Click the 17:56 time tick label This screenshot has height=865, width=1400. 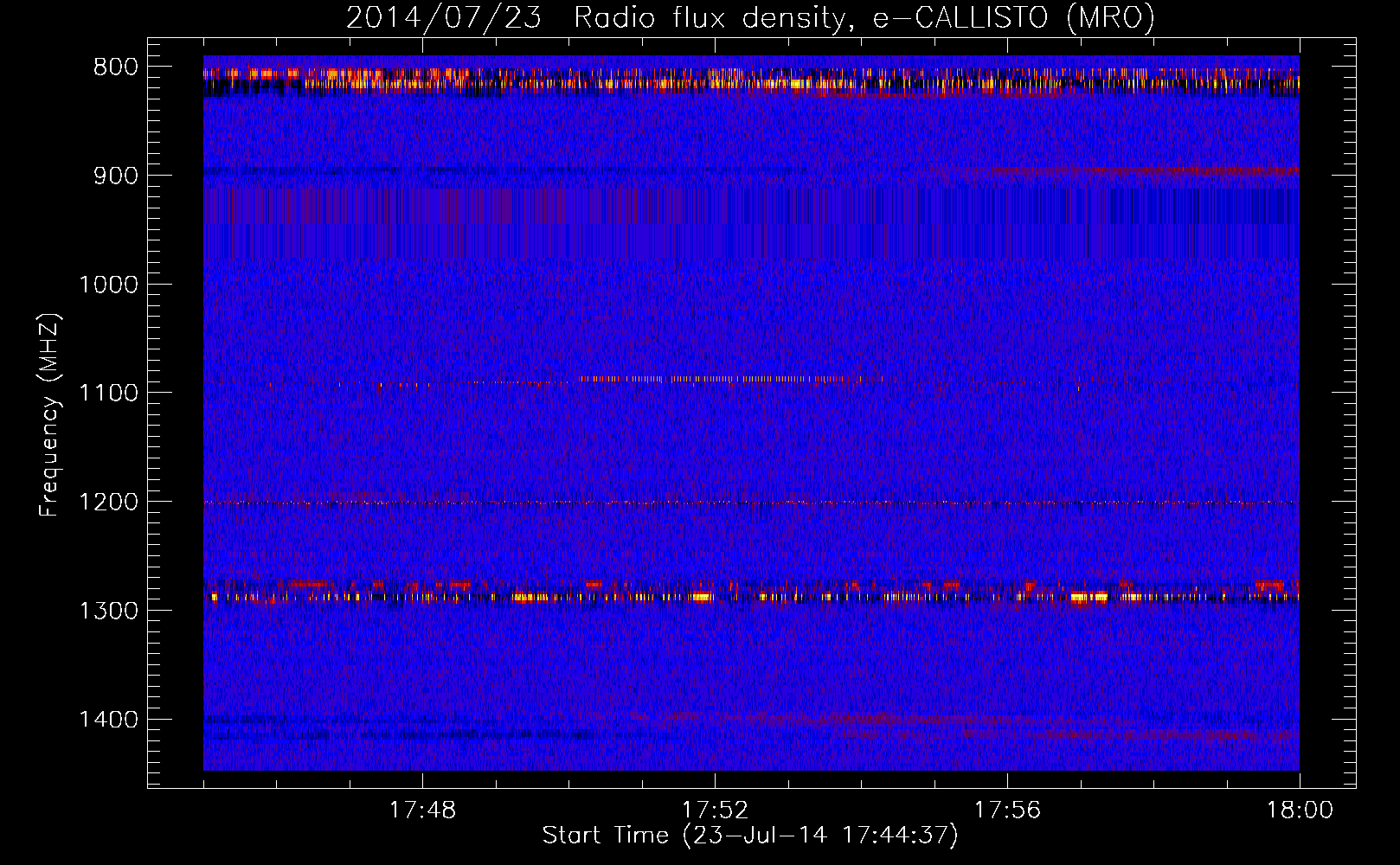(1007, 811)
